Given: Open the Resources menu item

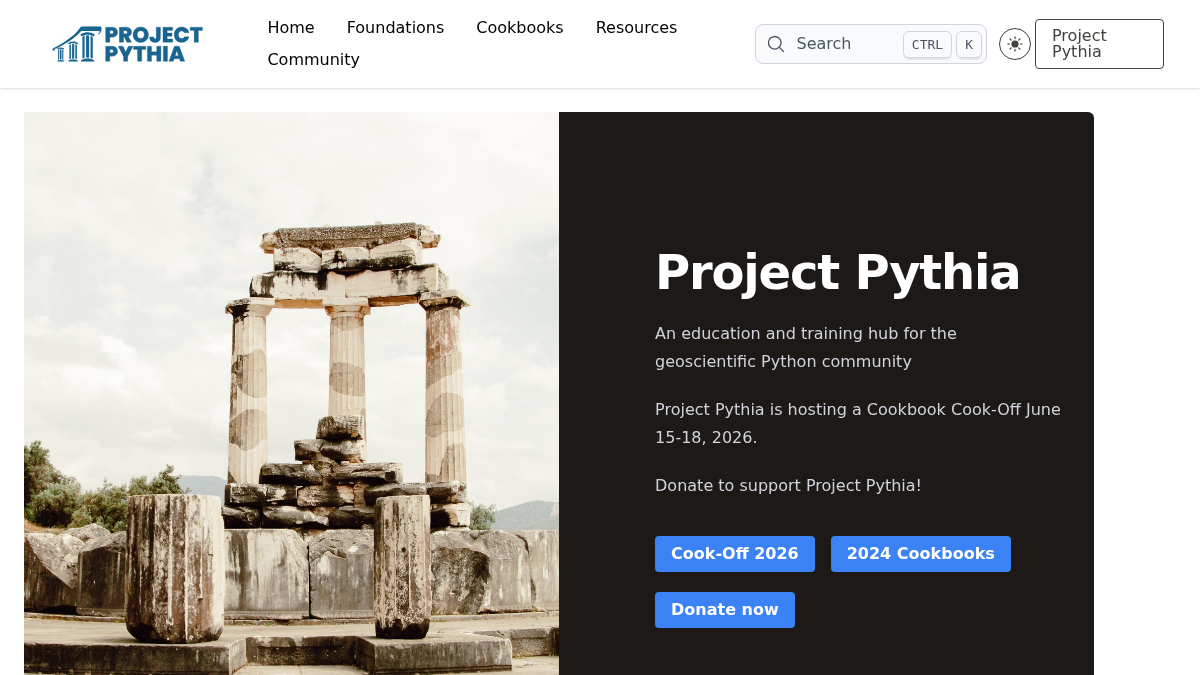Looking at the screenshot, I should [x=636, y=28].
